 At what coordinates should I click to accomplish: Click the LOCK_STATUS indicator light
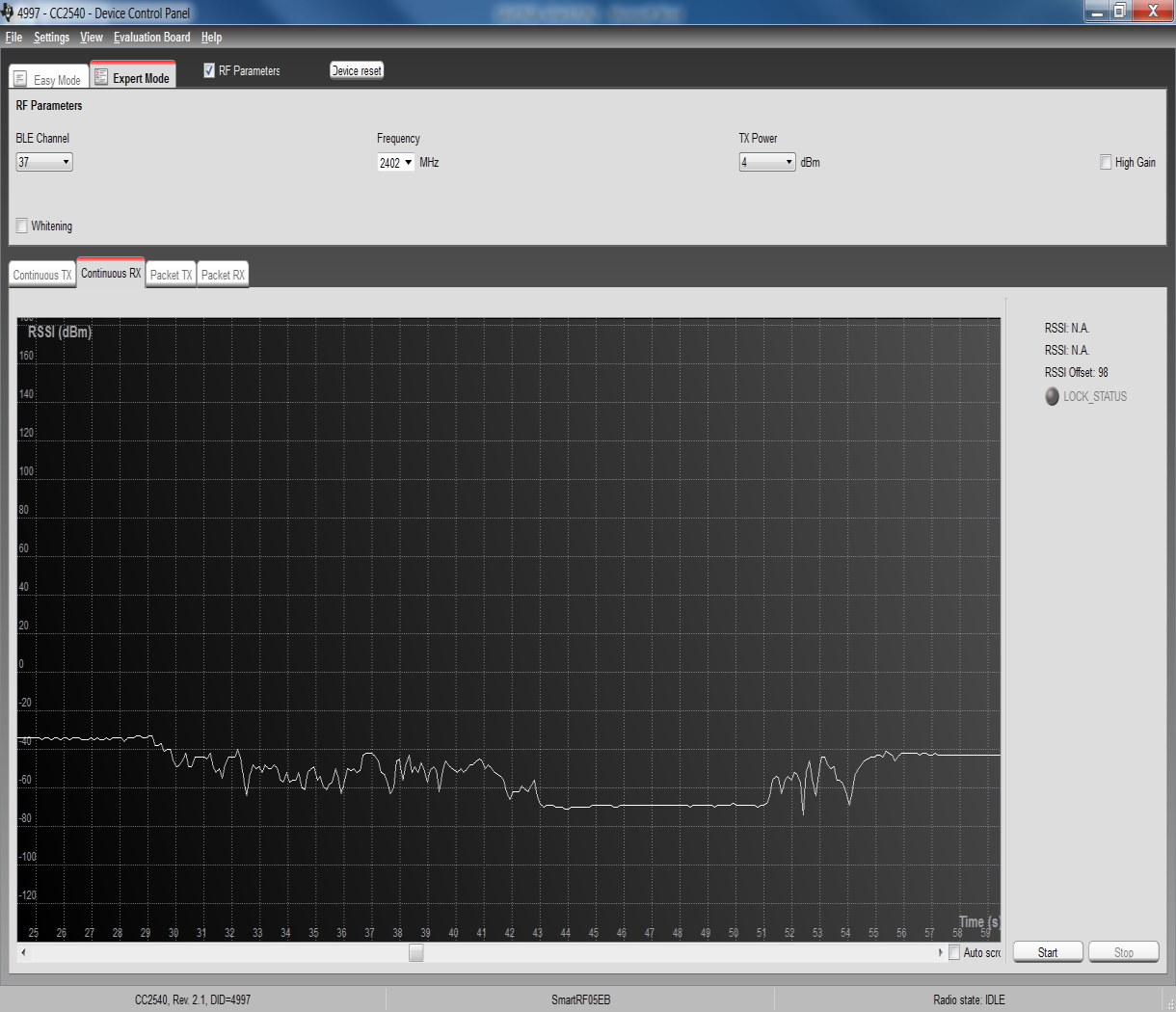[1053, 396]
